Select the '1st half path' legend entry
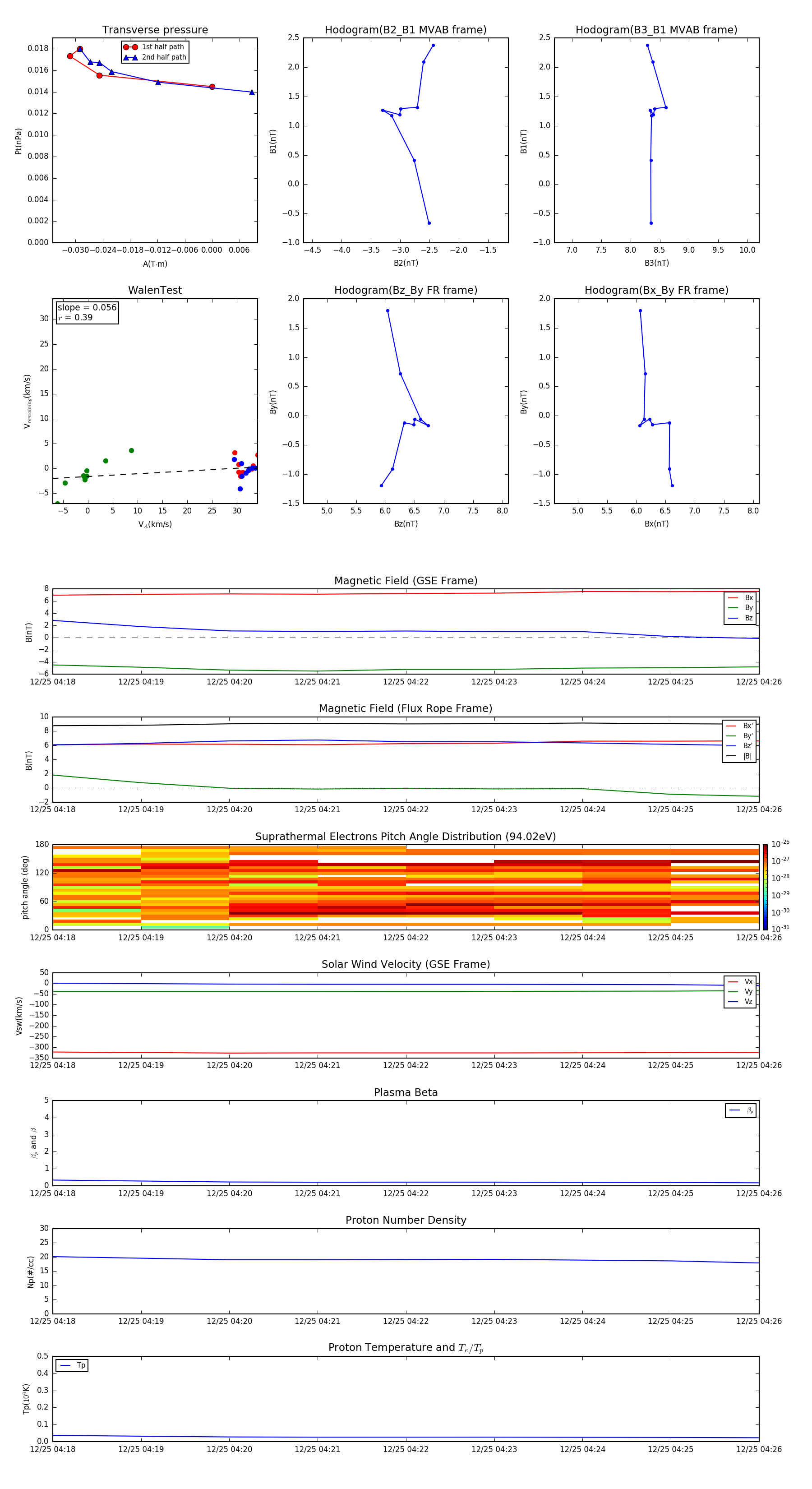Viewport: 812px width, 1489px height. coord(154,47)
